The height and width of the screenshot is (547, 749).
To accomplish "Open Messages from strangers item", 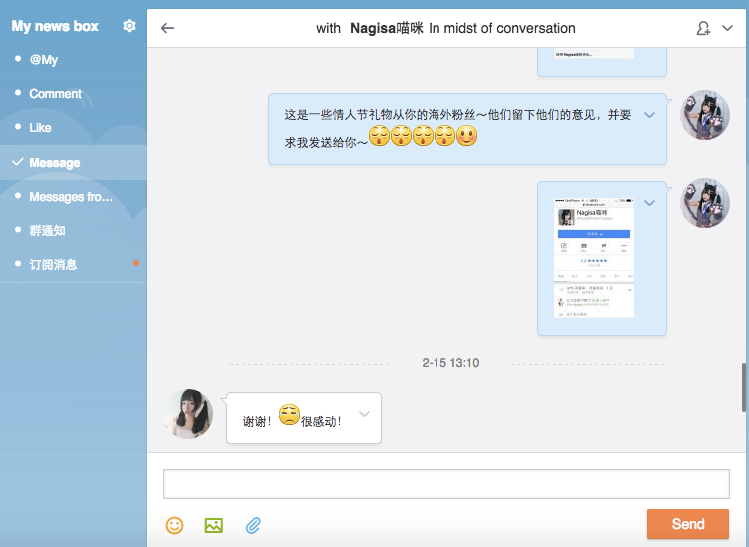I will coord(73,197).
